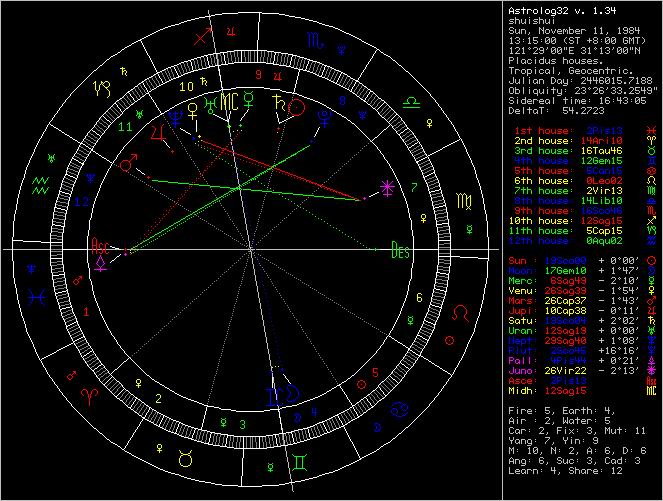Click the magenta Pallas diamond glyph below Asc
The height and width of the screenshot is (501, 663).
tap(101, 263)
